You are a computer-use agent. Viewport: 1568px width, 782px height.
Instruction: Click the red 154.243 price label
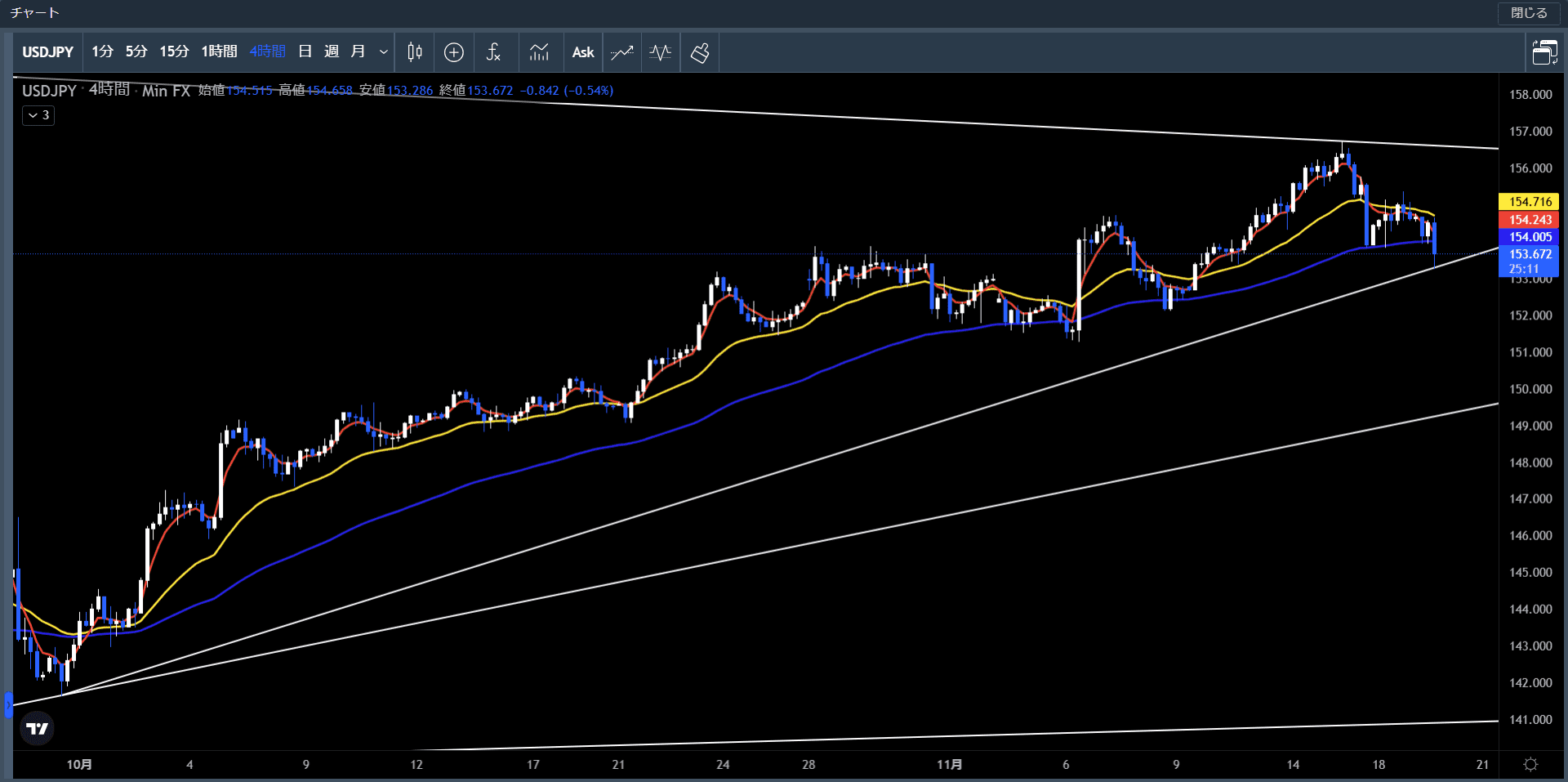pyautogui.click(x=1529, y=220)
